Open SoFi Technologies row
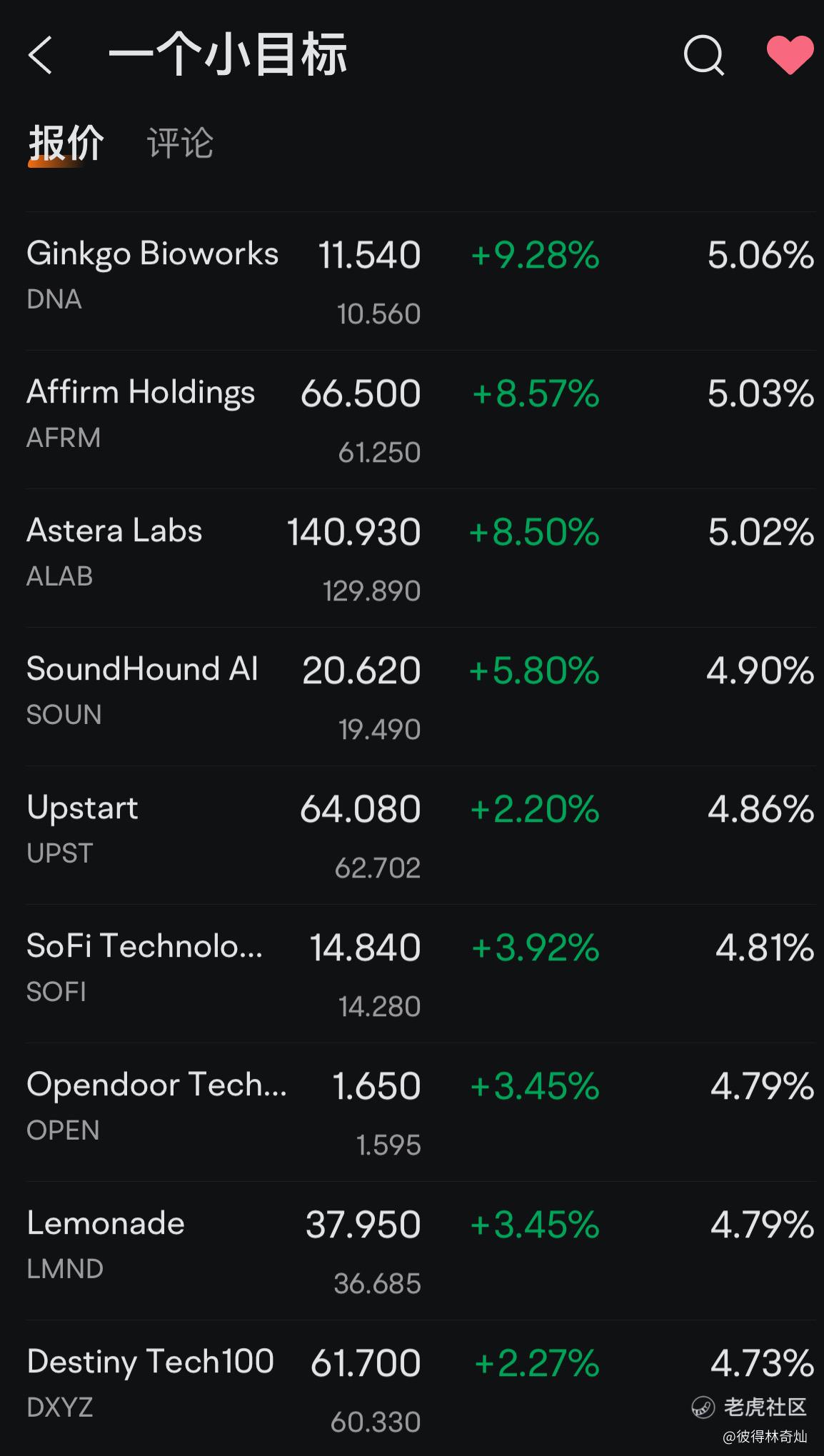This screenshot has width=824, height=1456. [144, 947]
